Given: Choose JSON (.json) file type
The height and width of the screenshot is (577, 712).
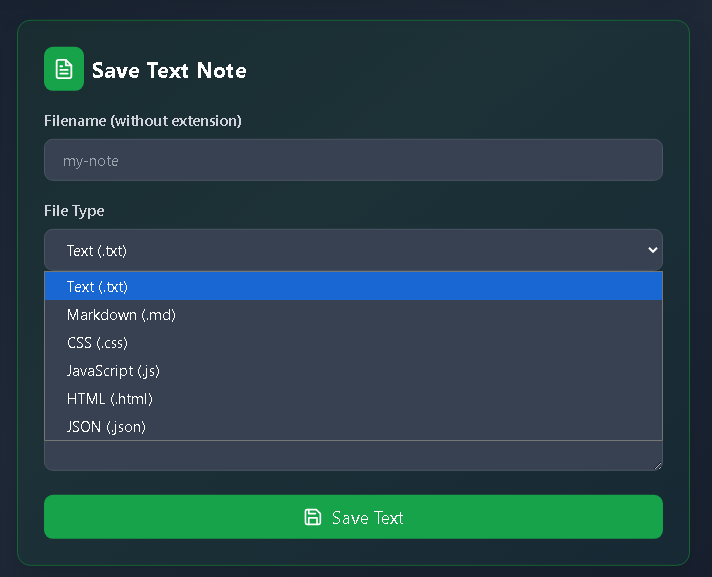Looking at the screenshot, I should point(353,427).
